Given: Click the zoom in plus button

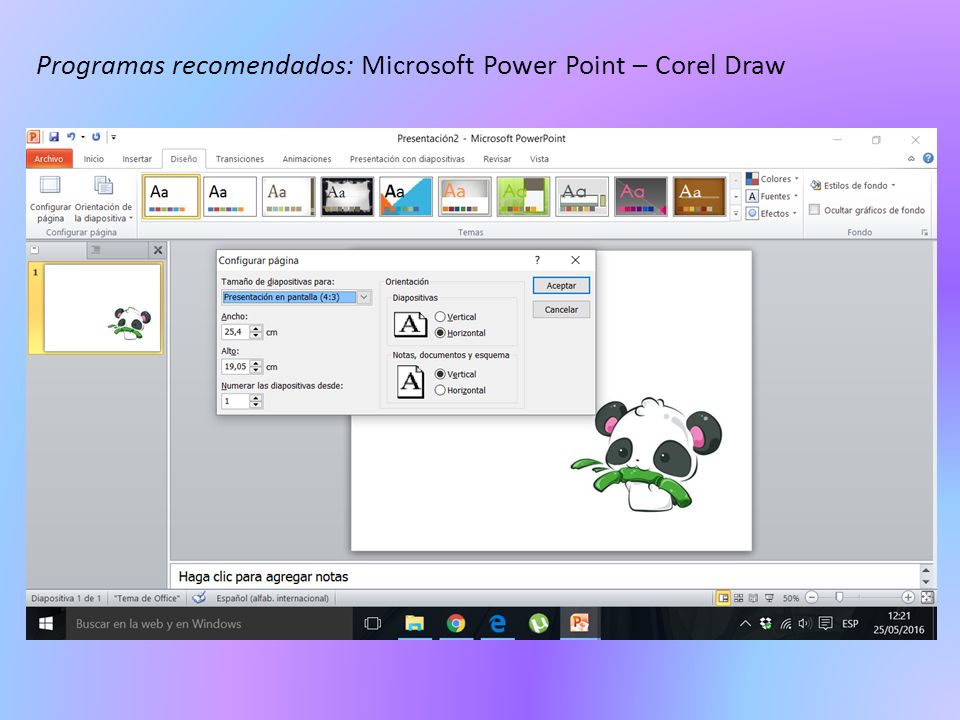Looking at the screenshot, I should (908, 597).
